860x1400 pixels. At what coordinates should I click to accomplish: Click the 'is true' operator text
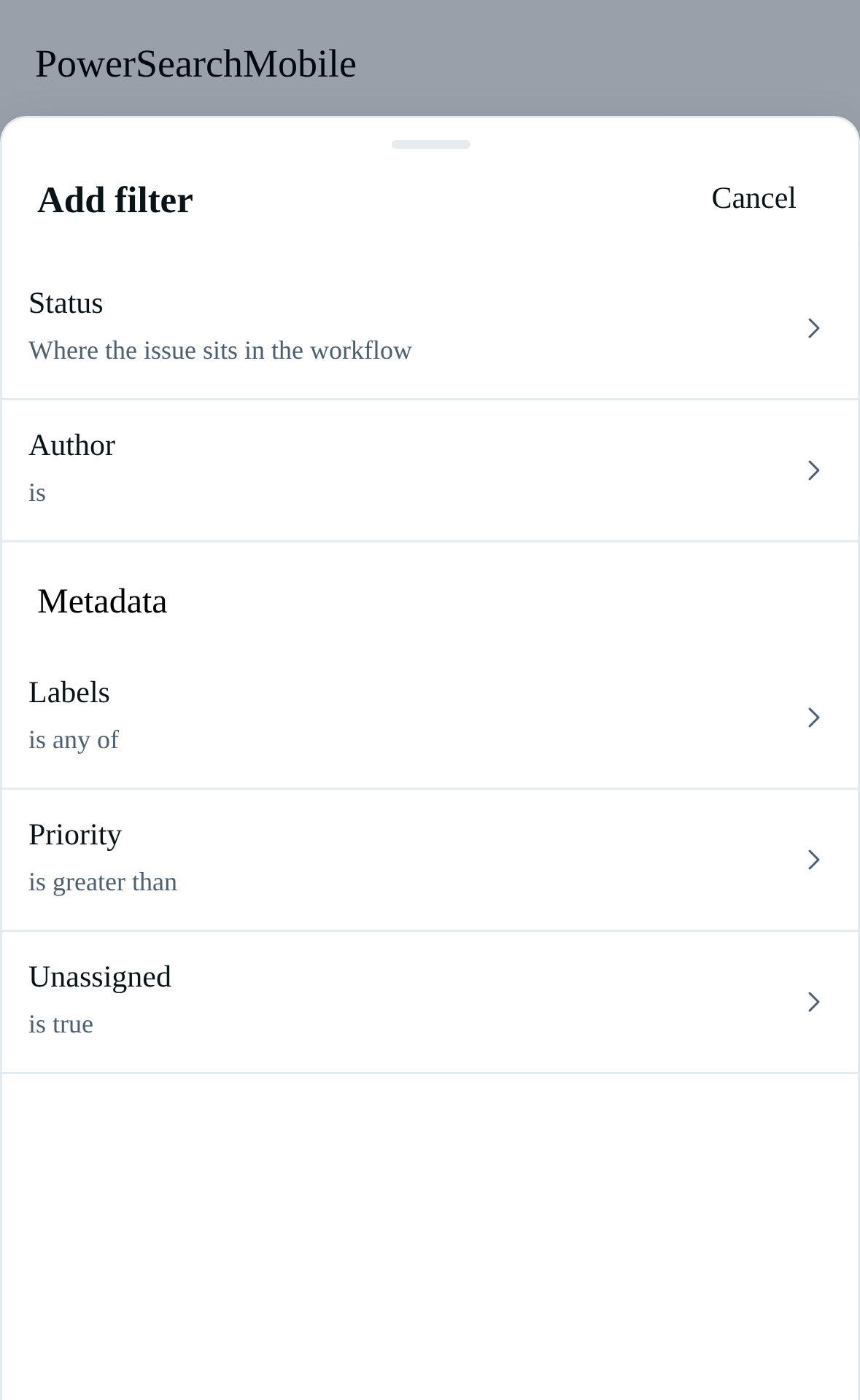coord(61,1024)
